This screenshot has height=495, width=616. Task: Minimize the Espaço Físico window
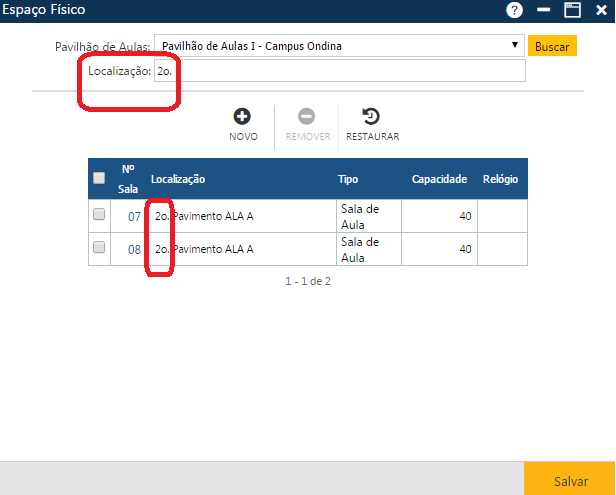[544, 10]
